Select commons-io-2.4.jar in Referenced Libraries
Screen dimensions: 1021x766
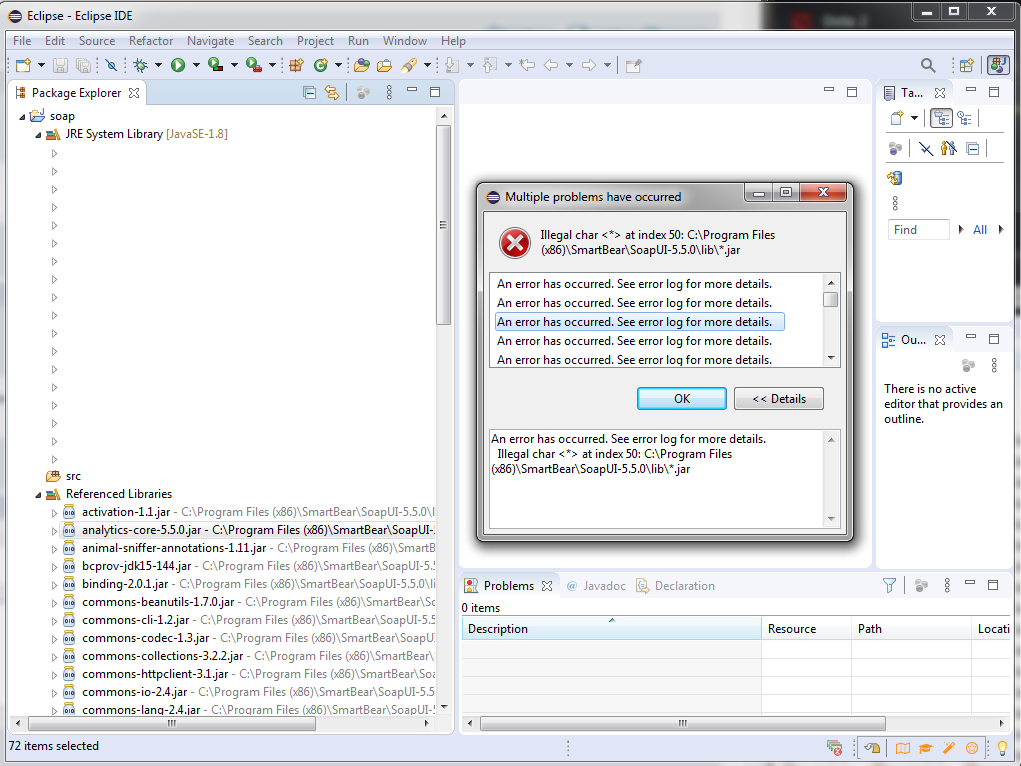tap(134, 692)
